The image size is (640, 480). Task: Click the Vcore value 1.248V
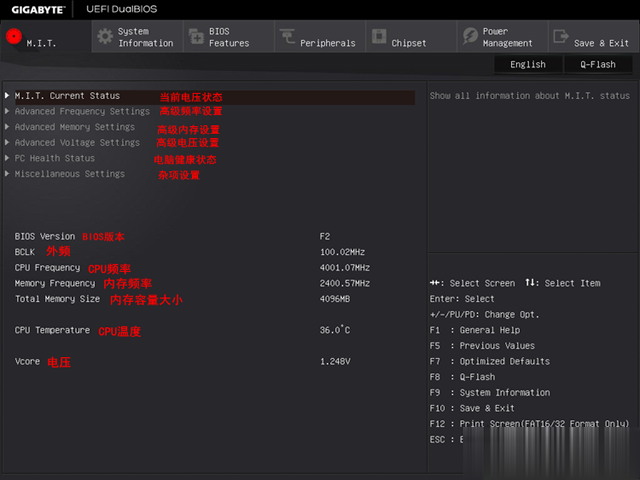pyautogui.click(x=335, y=362)
